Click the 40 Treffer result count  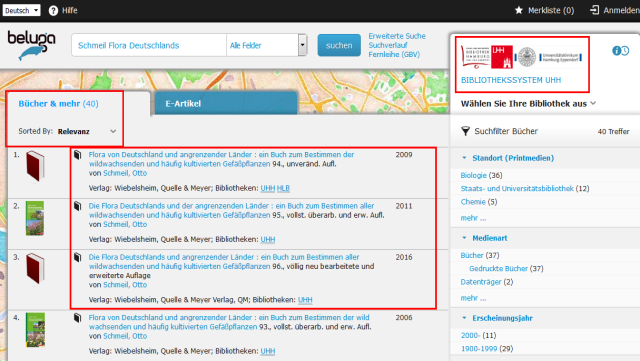(613, 131)
